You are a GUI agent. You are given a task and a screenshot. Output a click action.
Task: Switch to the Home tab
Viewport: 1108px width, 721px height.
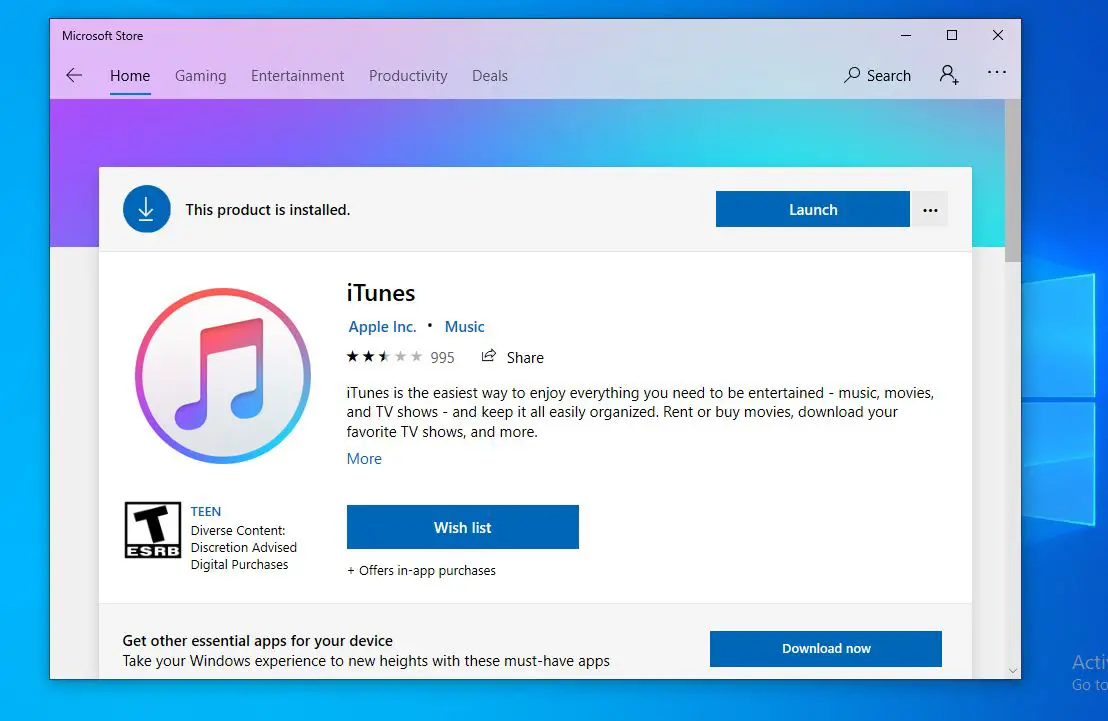130,76
